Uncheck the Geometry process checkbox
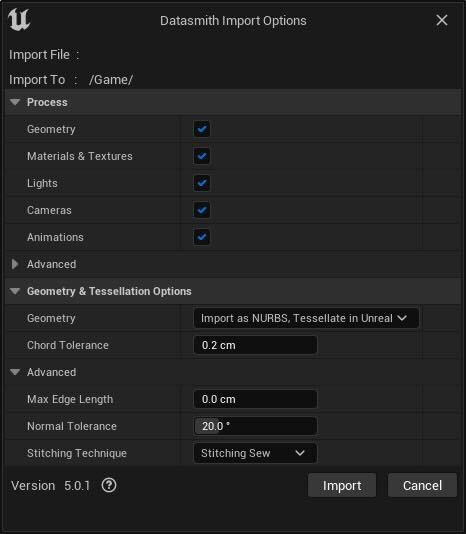Image resolution: width=466 pixels, height=534 pixels. [202, 129]
